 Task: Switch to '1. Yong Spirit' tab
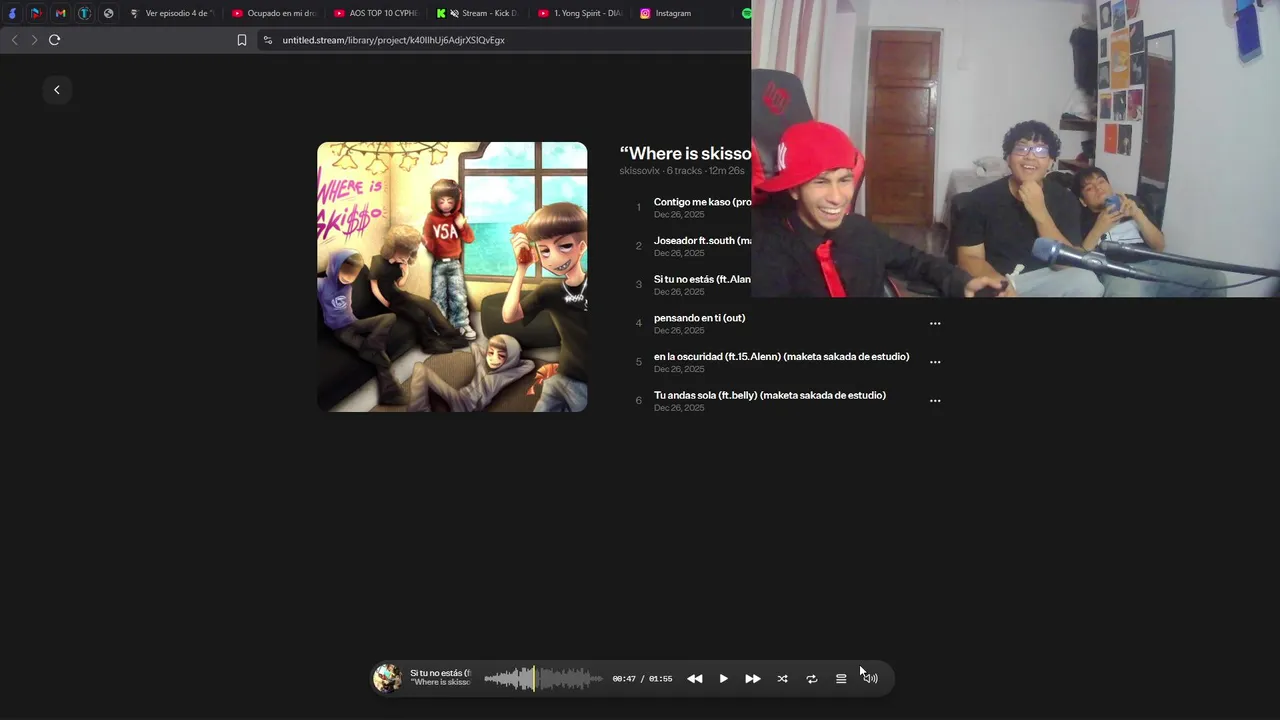[580, 13]
